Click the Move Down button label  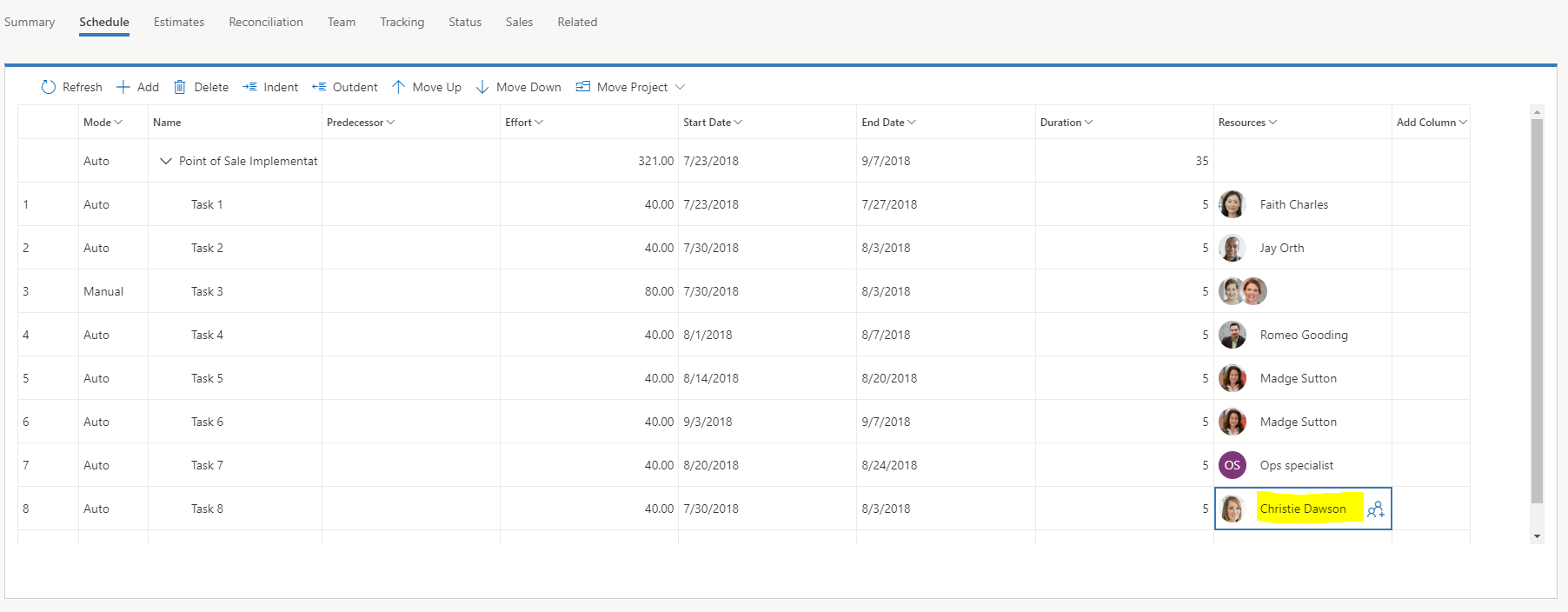click(528, 87)
